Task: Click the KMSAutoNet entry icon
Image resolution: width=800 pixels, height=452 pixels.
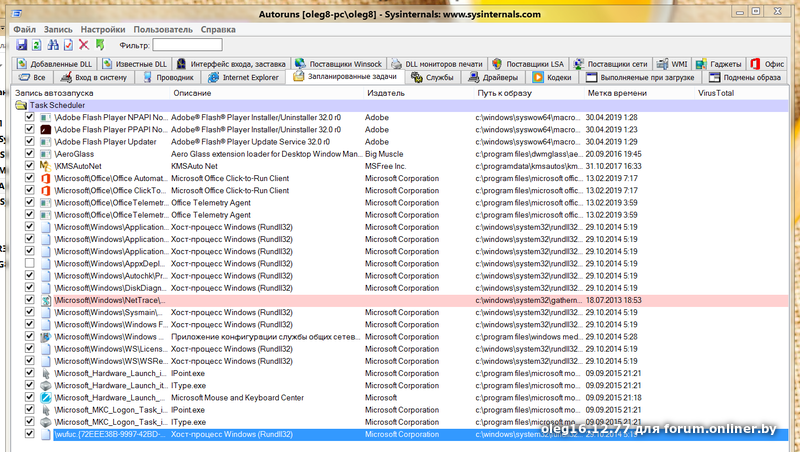Action: [x=45, y=166]
